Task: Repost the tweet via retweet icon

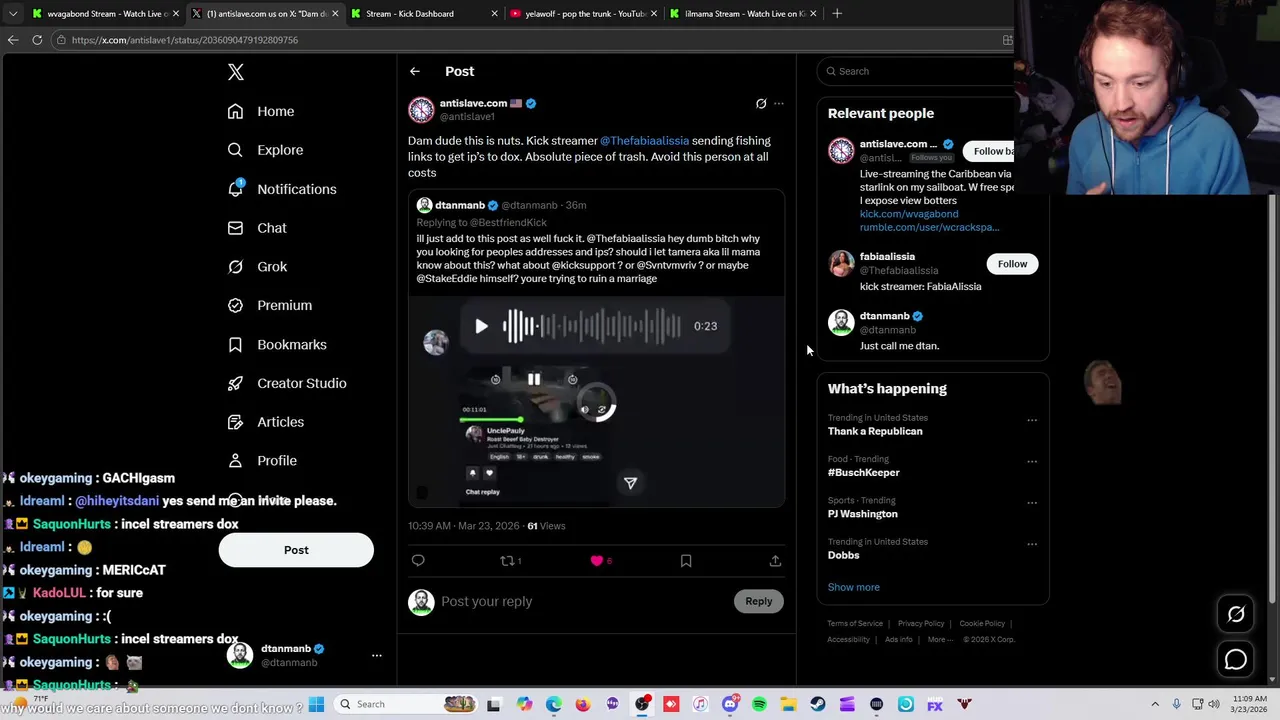Action: coord(507,561)
